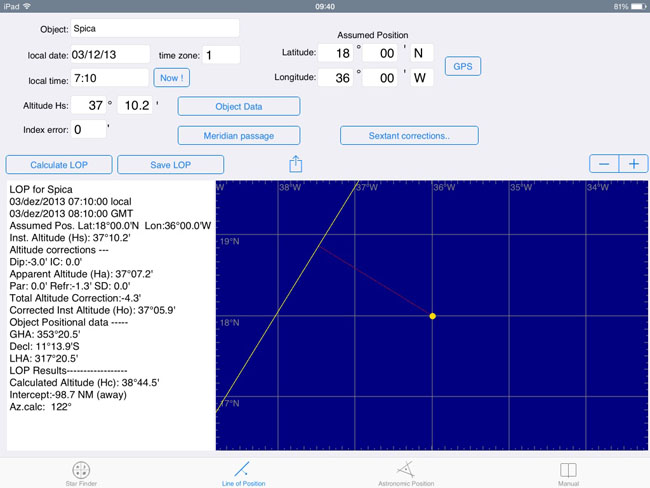Select the 'LHA: 317°20.5'' line
The width and height of the screenshot is (650, 488).
pos(44,358)
